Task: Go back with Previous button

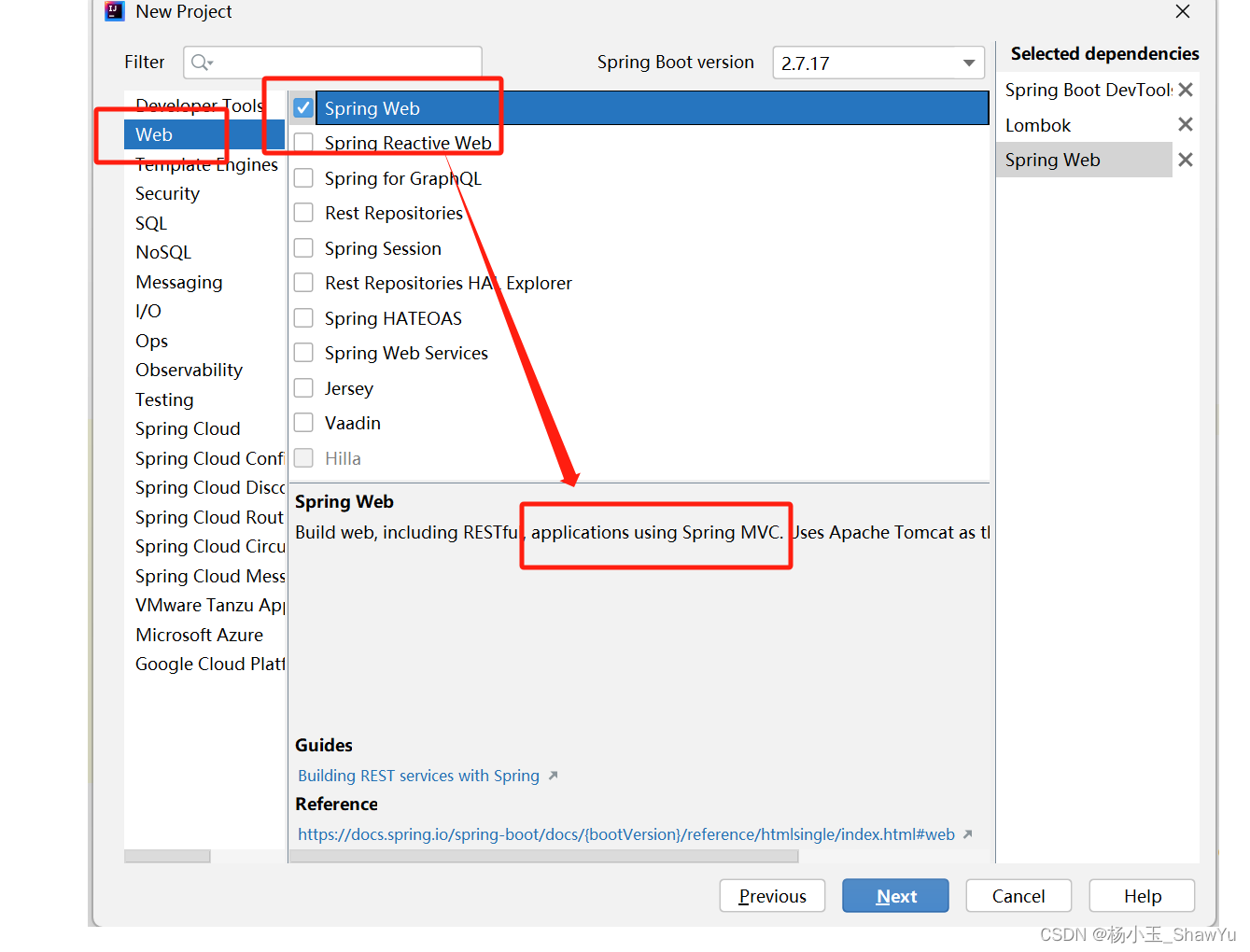Action: (772, 896)
